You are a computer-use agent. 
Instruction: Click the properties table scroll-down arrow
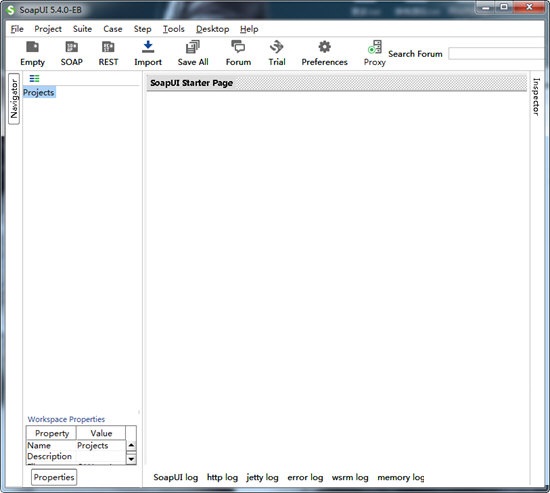point(131,459)
